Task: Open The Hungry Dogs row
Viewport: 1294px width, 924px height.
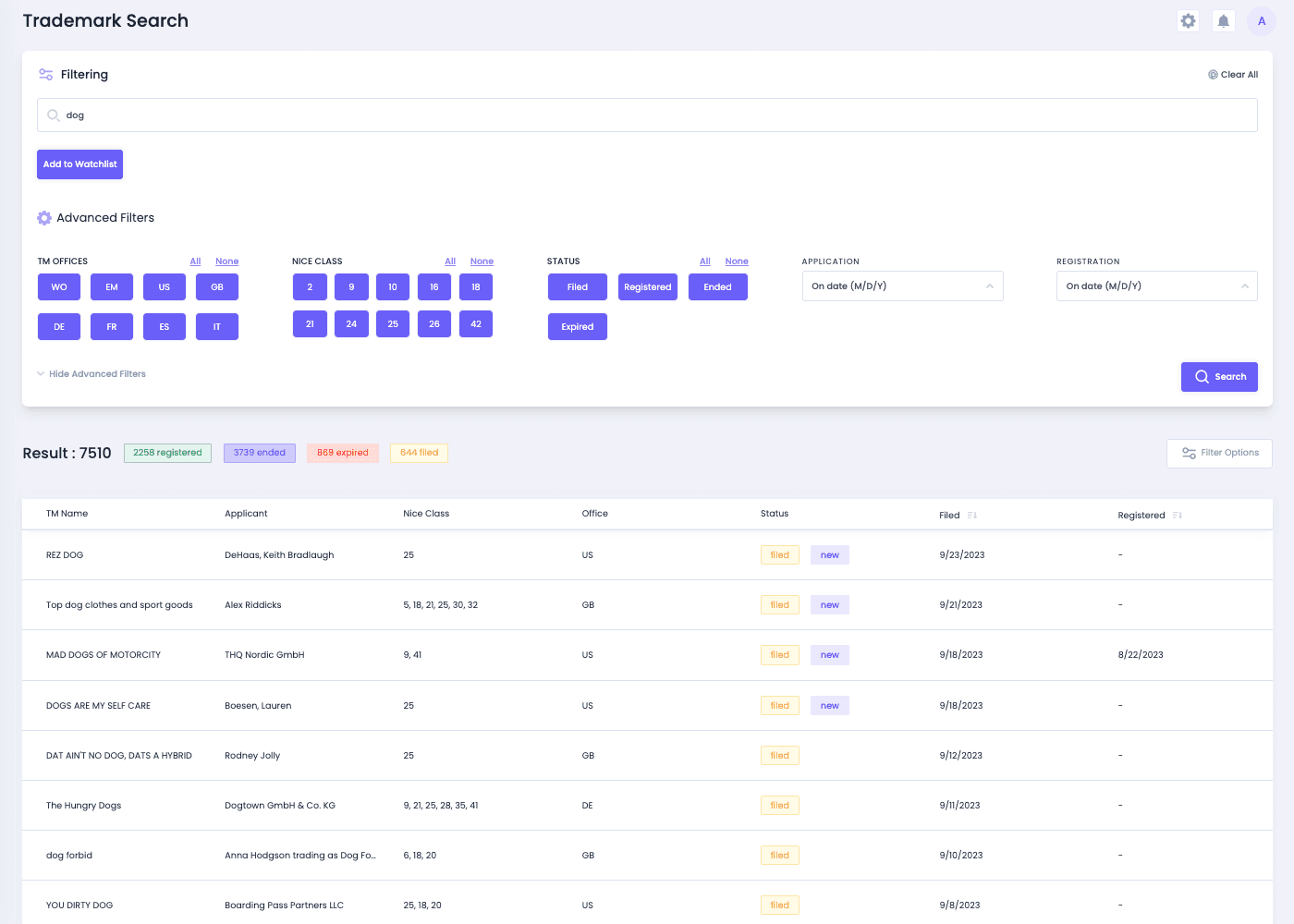Action: click(x=647, y=806)
